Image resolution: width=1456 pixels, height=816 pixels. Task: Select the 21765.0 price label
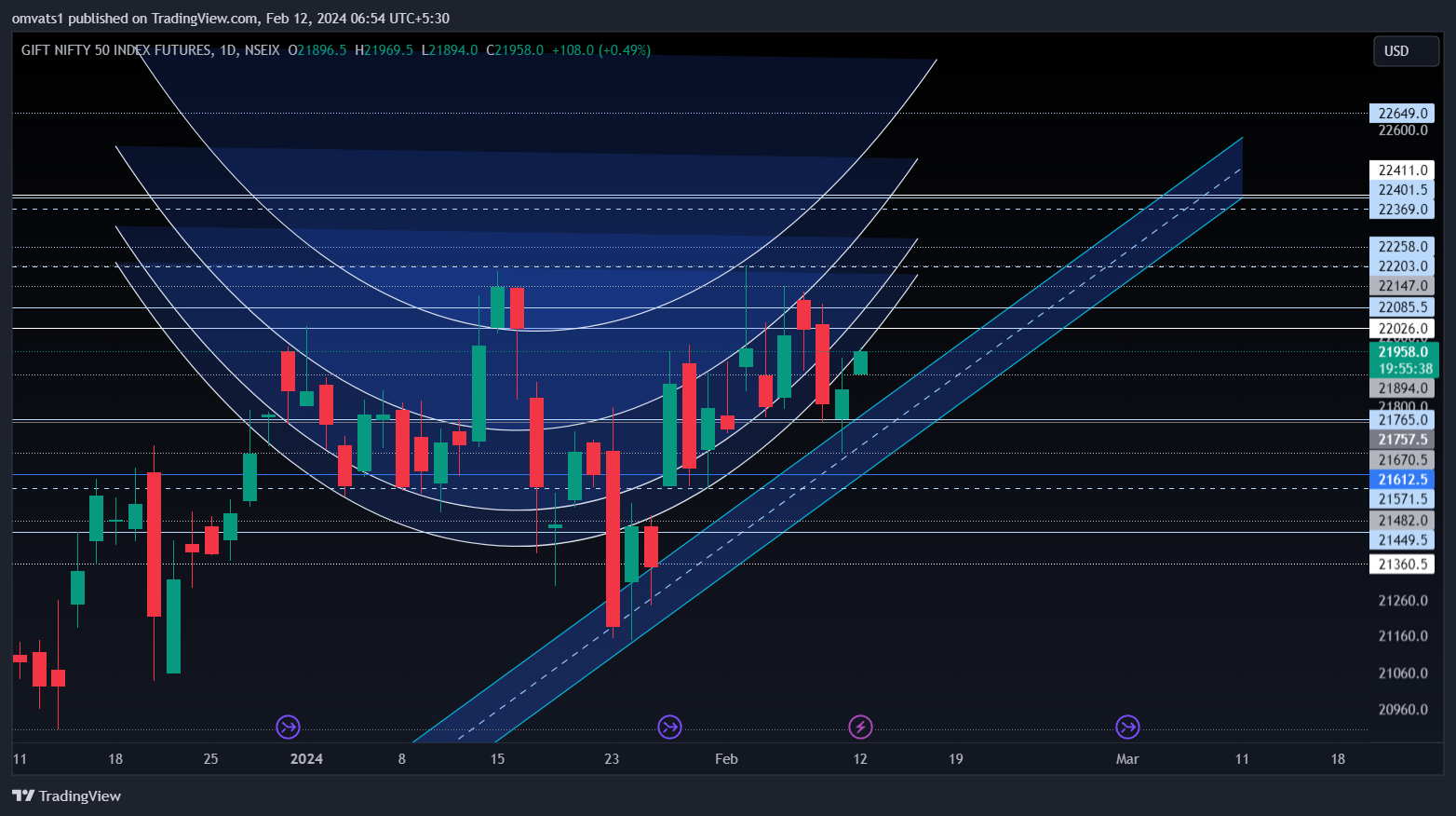click(1402, 420)
